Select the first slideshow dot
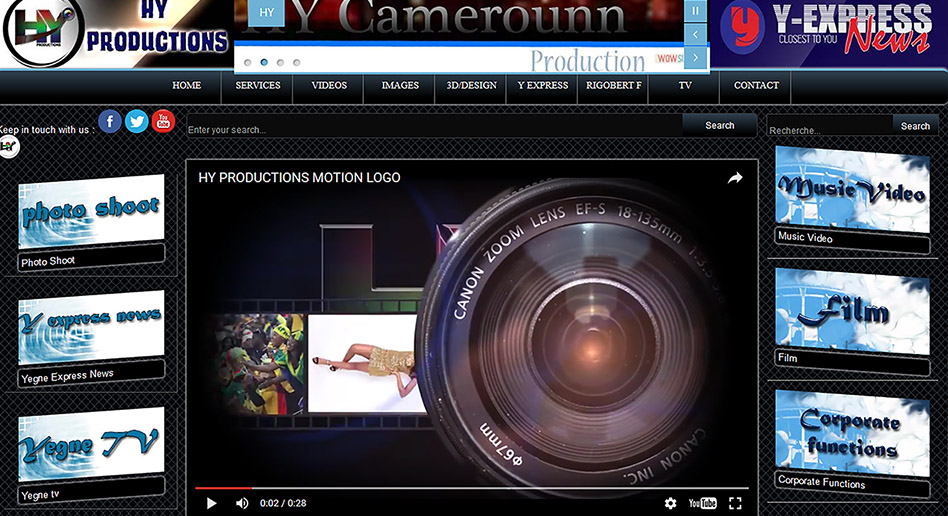The height and width of the screenshot is (516, 948). (247, 62)
